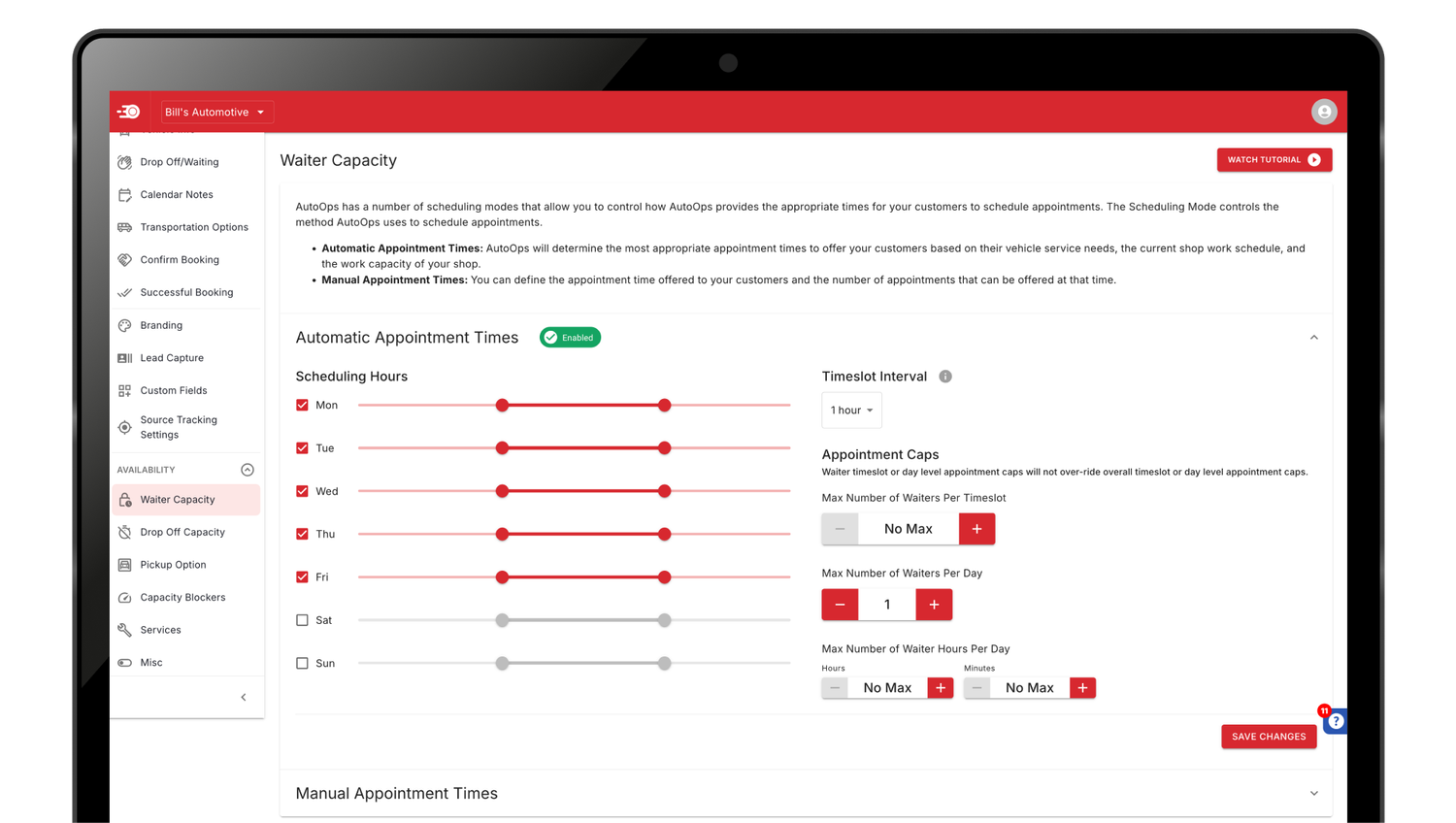Click the AutoOps logo icon
The height and width of the screenshot is (823, 1456).
point(129,112)
